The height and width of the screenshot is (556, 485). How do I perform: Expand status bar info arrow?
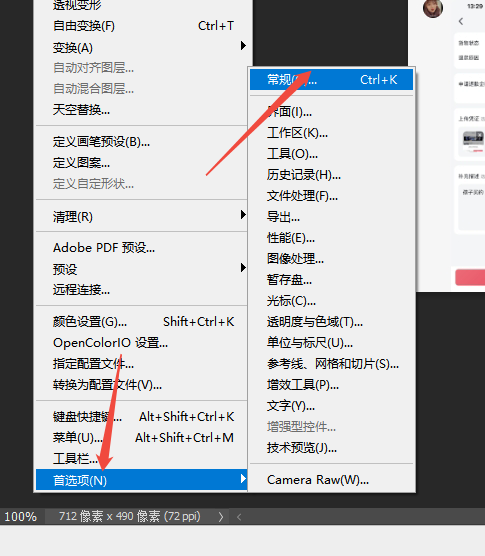pos(221,517)
